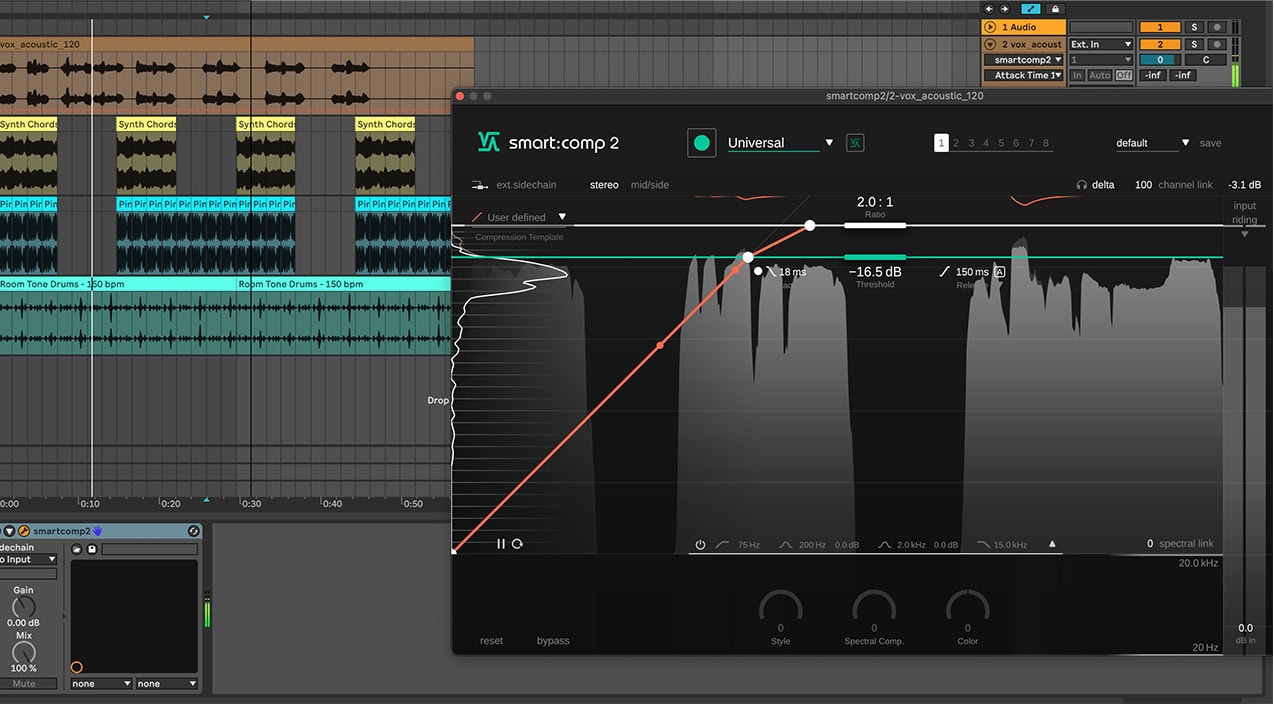The image size is (1274, 704).
Task: Bypass the smart:comp 2 plugin
Action: point(553,641)
